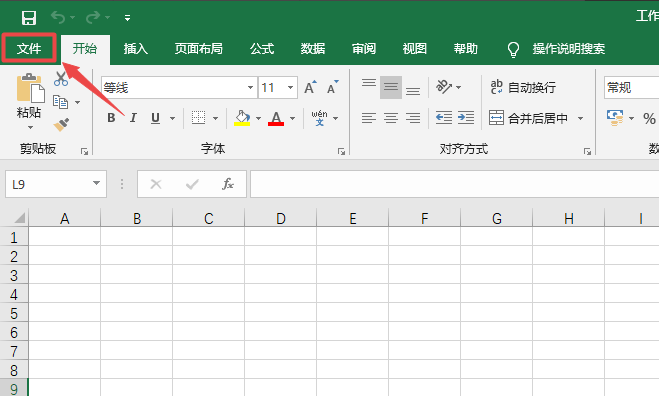Open the L9 Name Box dropdown
This screenshot has height=396, width=659.
click(96, 183)
